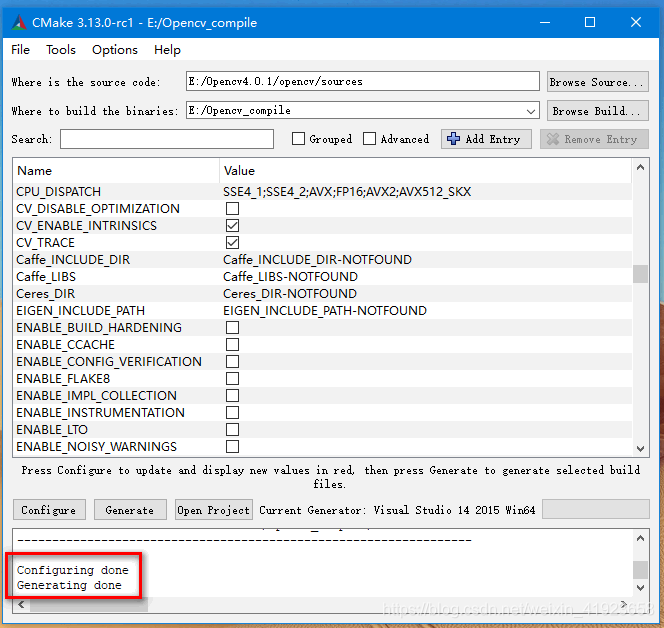Select the Caffe_INCLUDE_DIR entry name
664x628 pixels.
click(x=73, y=260)
